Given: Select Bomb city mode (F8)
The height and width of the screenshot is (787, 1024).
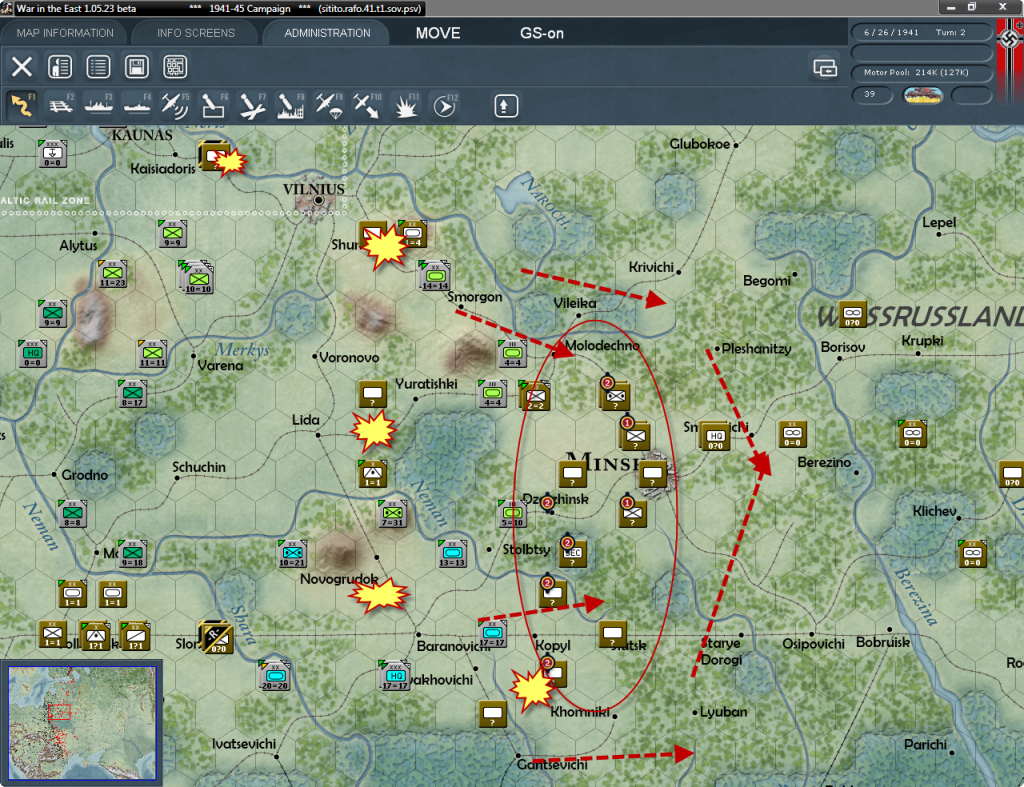Looking at the screenshot, I should [290, 106].
